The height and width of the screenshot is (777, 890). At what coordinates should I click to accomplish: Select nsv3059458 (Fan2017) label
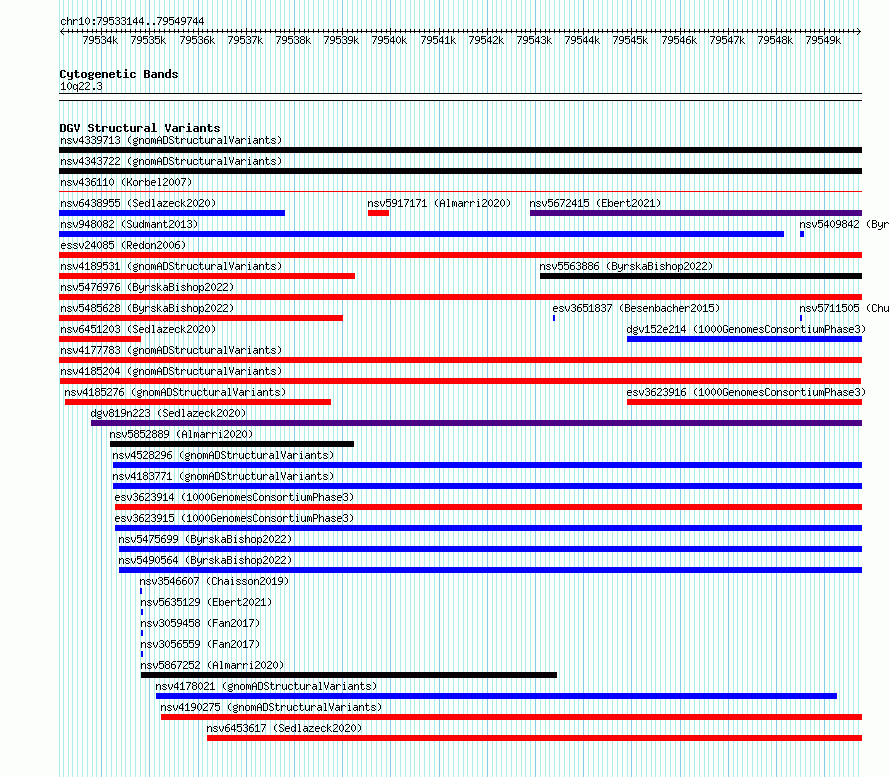click(x=200, y=623)
